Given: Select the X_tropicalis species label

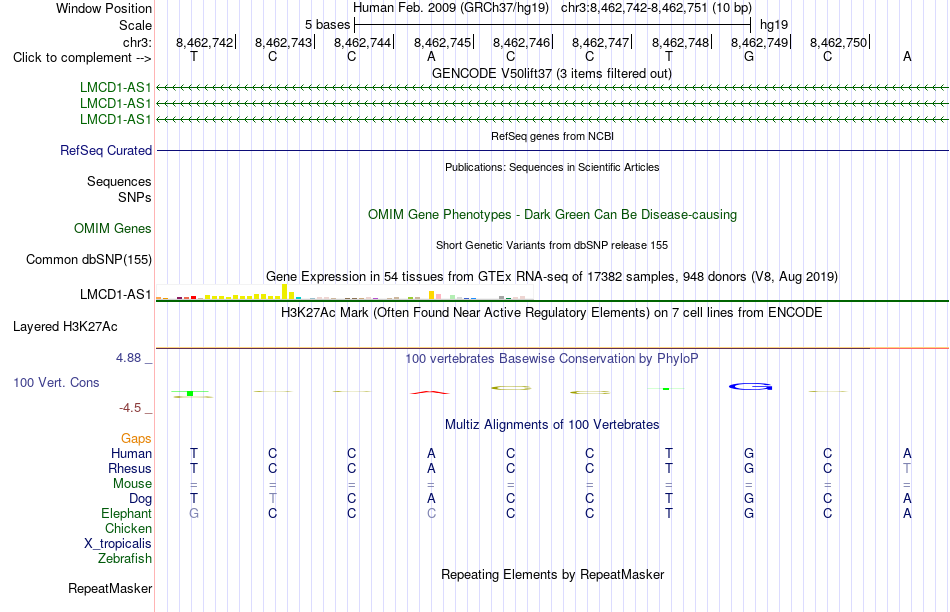Looking at the screenshot, I should 118,544.
